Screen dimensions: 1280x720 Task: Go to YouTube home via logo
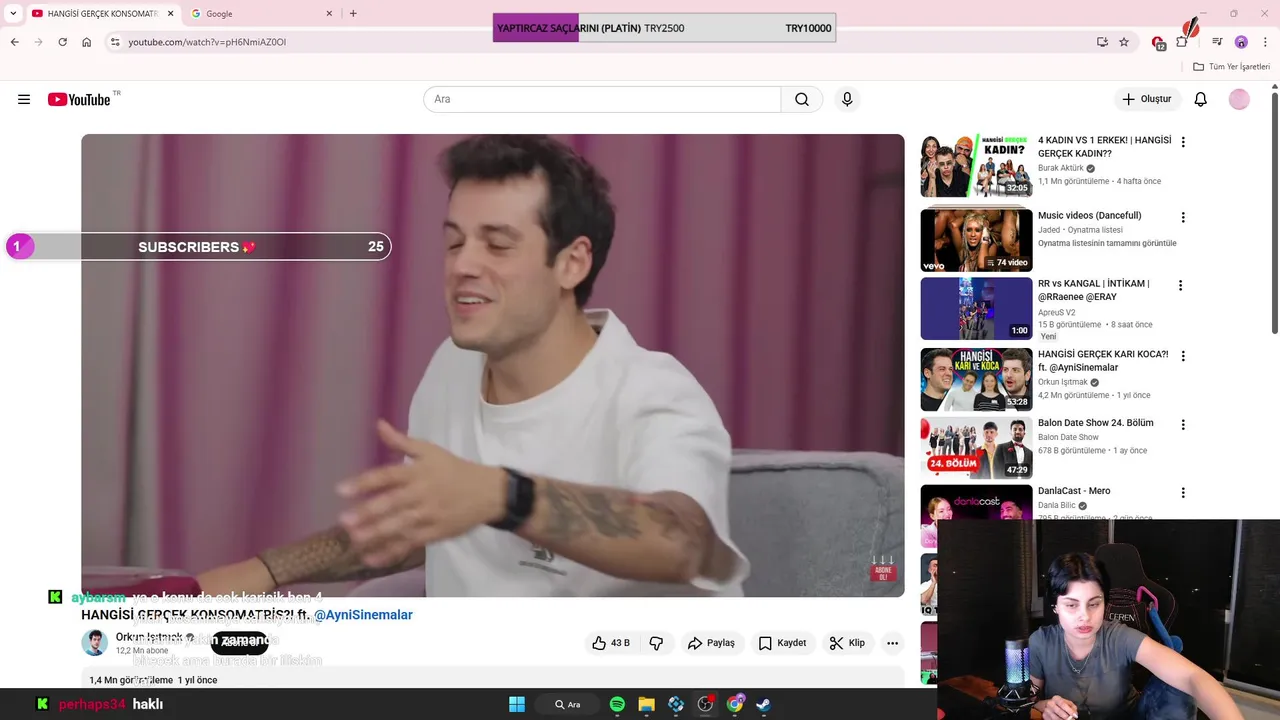point(79,99)
